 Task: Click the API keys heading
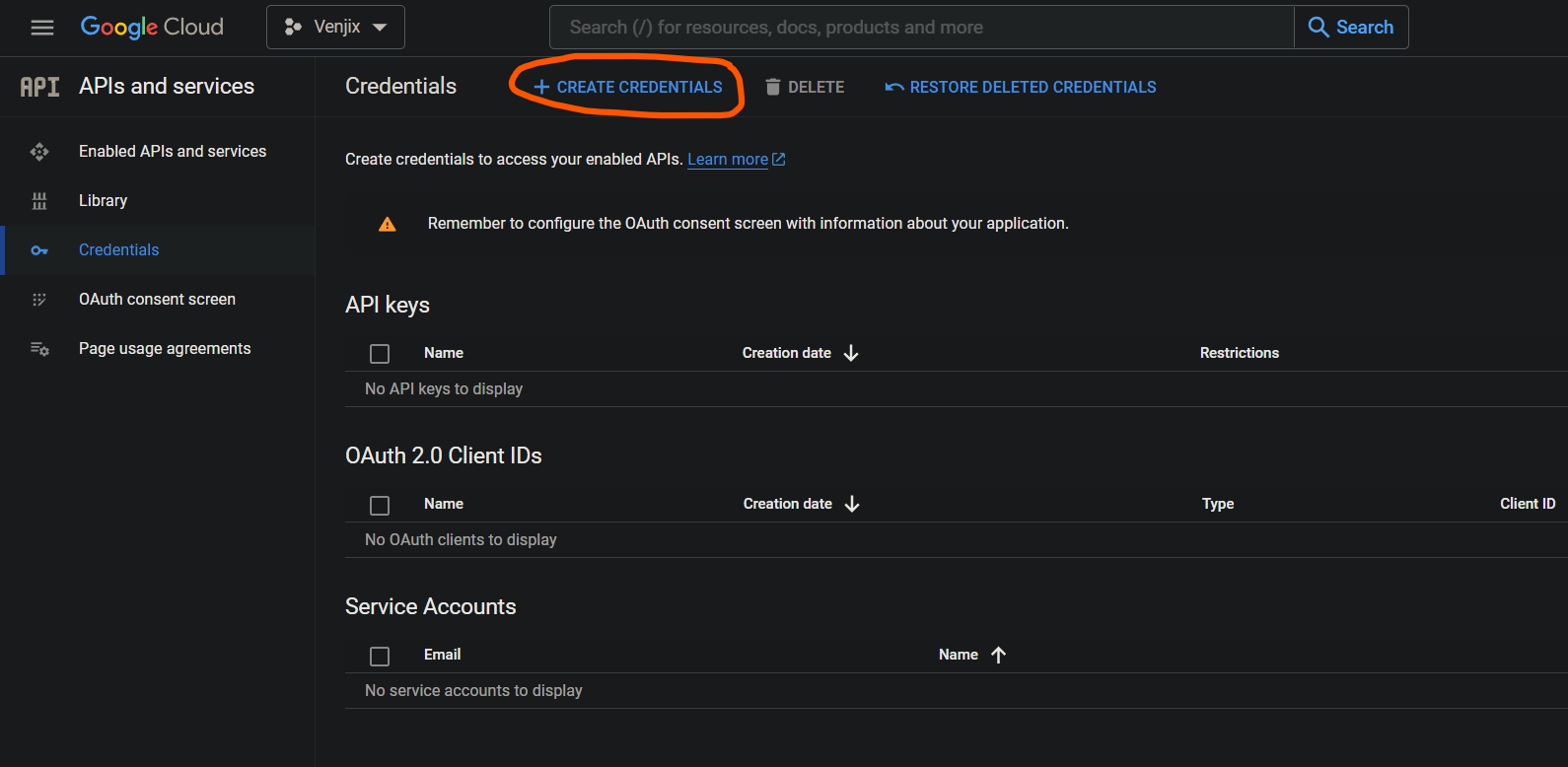pos(388,306)
